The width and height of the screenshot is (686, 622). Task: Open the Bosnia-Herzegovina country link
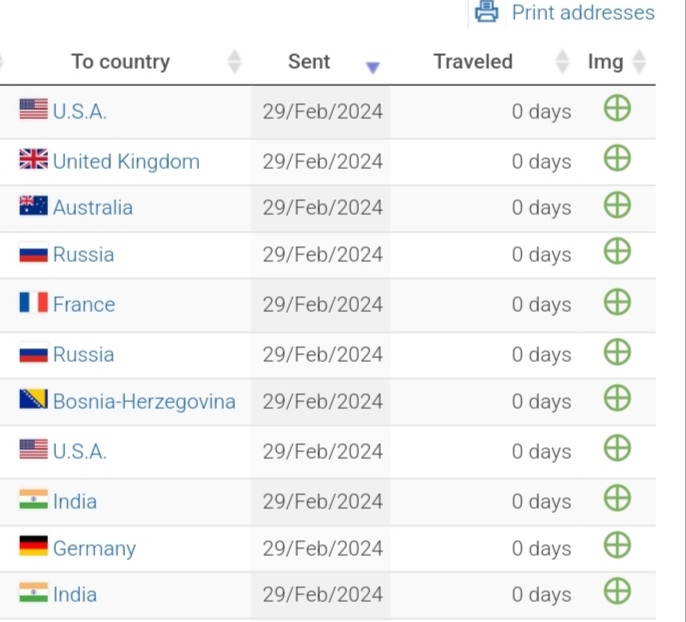point(144,402)
